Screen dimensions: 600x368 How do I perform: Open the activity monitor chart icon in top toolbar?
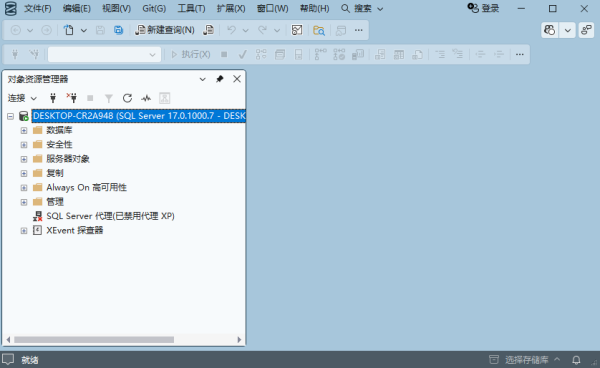tap(297, 30)
